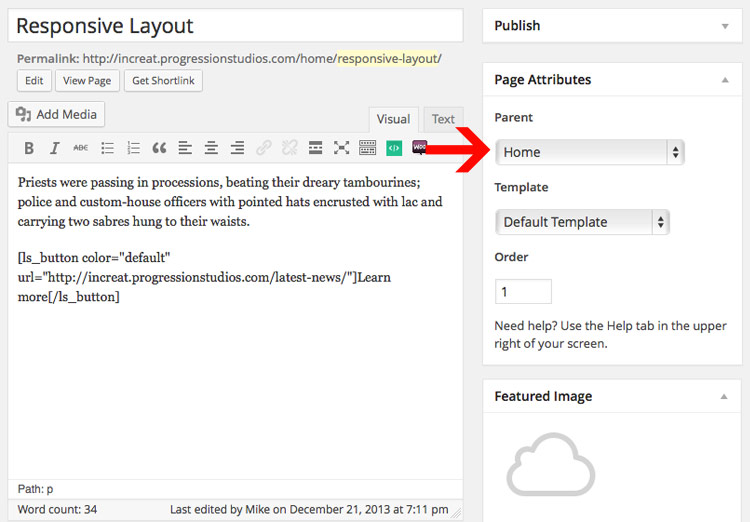Click the Order number field

click(523, 291)
